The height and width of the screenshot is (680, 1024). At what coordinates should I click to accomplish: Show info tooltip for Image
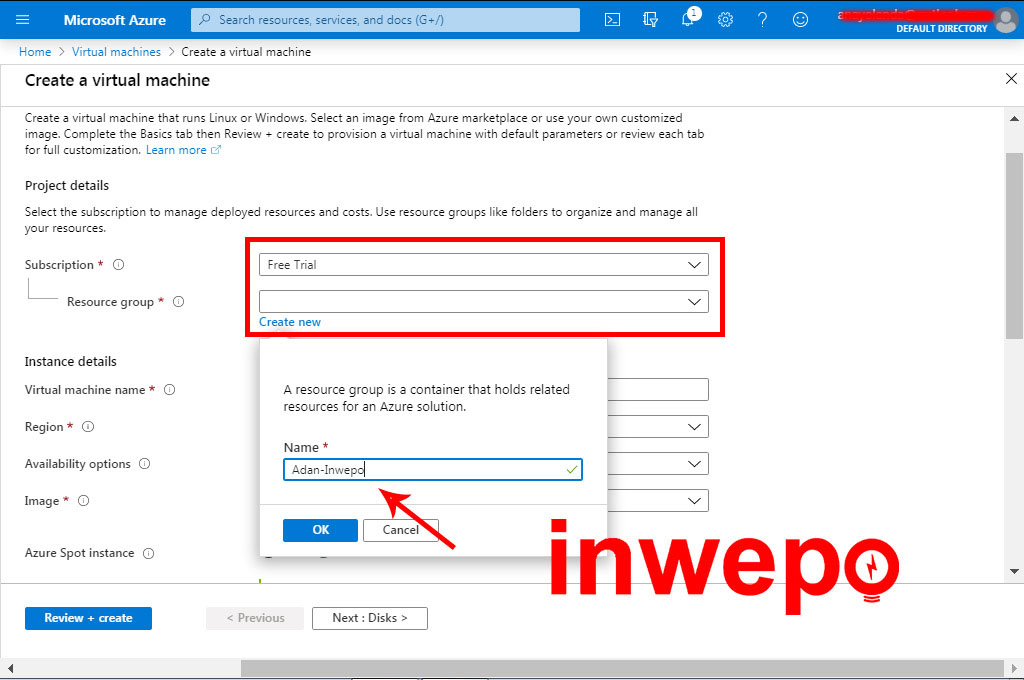83,501
